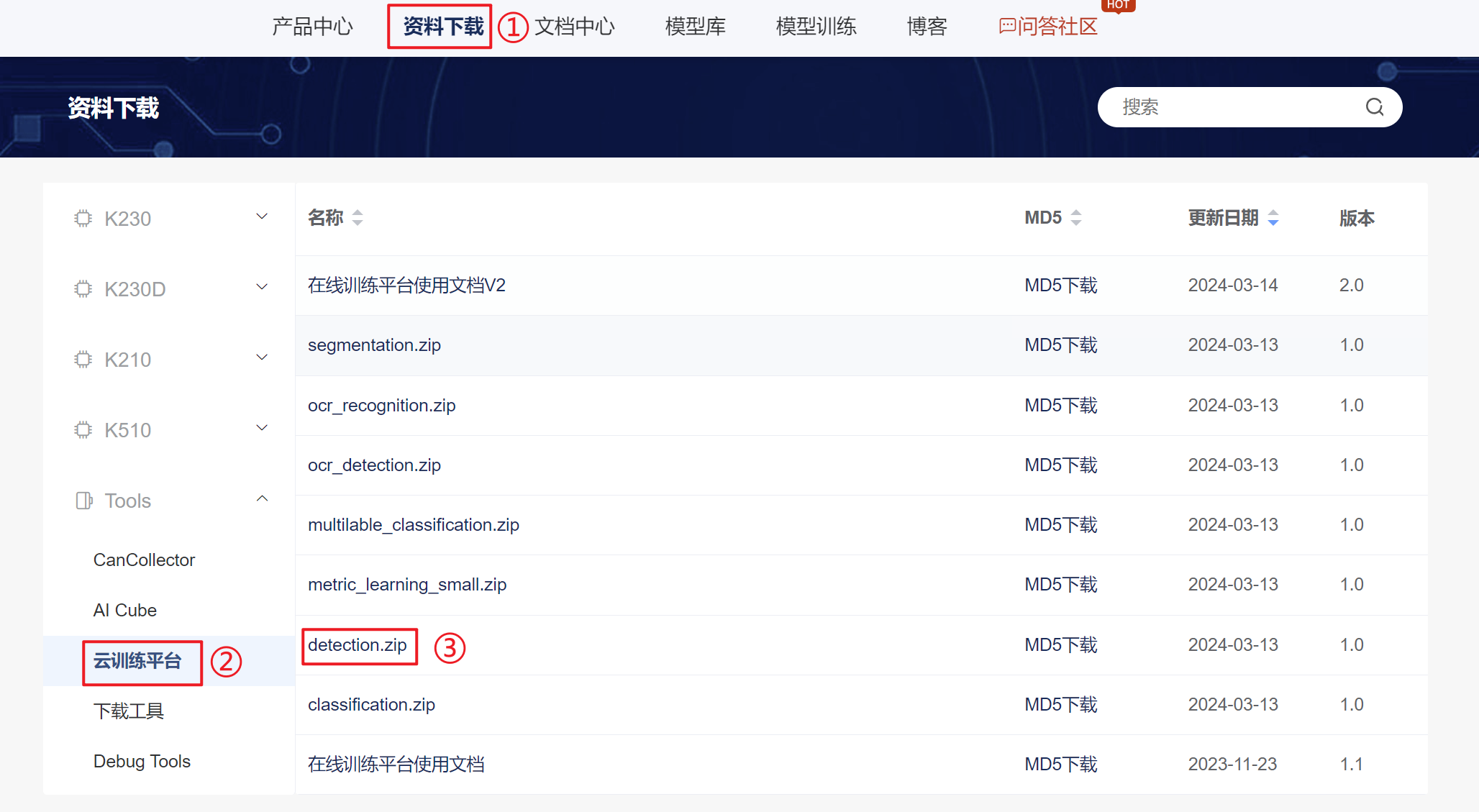The image size is (1479, 812).
Task: Expand the K230D chevron
Action: point(263,287)
